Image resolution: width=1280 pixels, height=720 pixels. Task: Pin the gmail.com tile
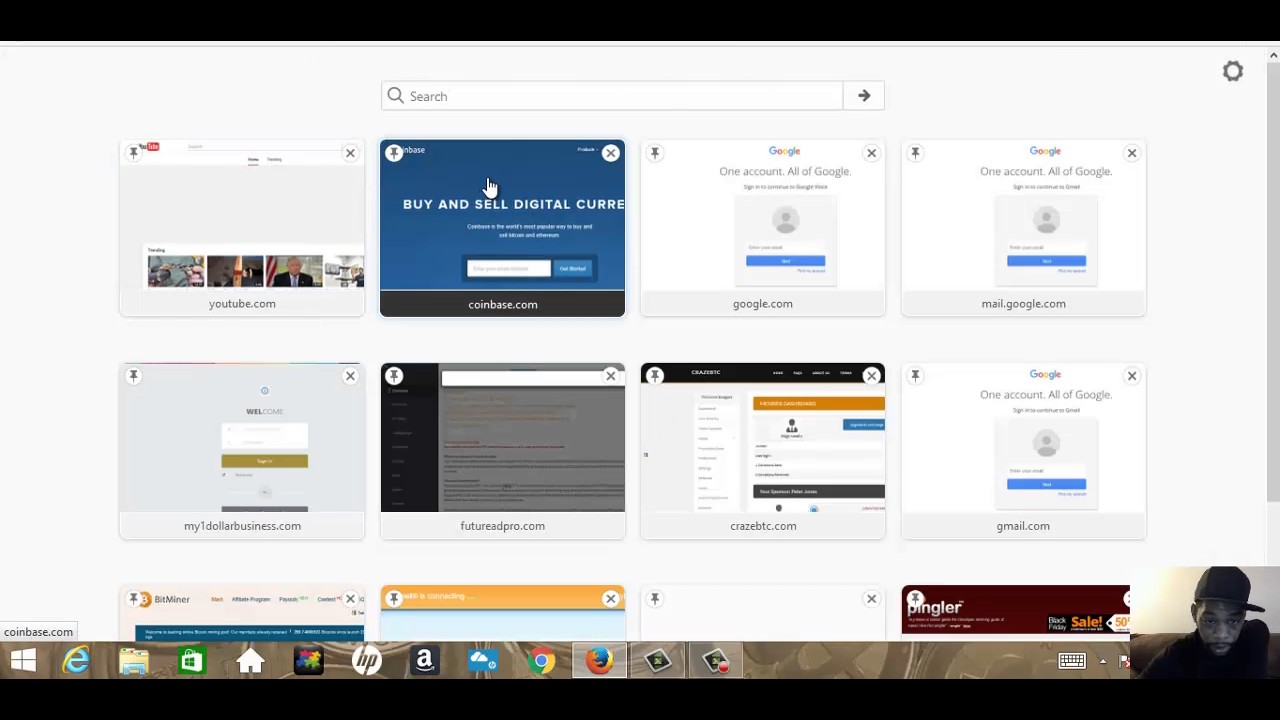coord(915,375)
